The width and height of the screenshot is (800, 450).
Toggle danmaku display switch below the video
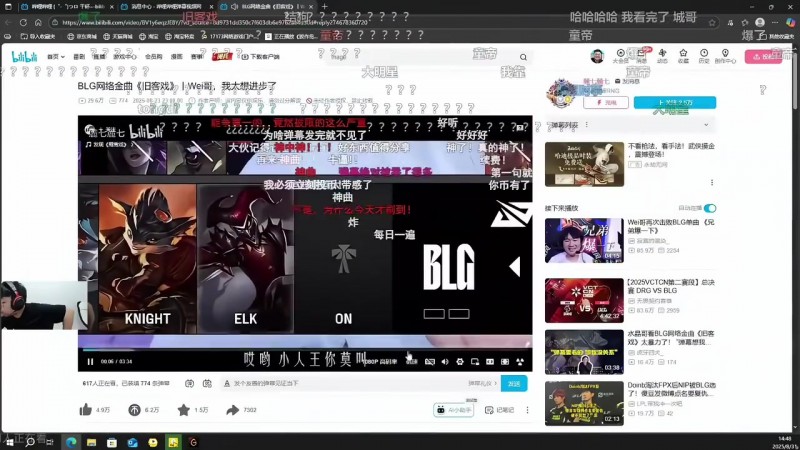pyautogui.click(x=189, y=383)
